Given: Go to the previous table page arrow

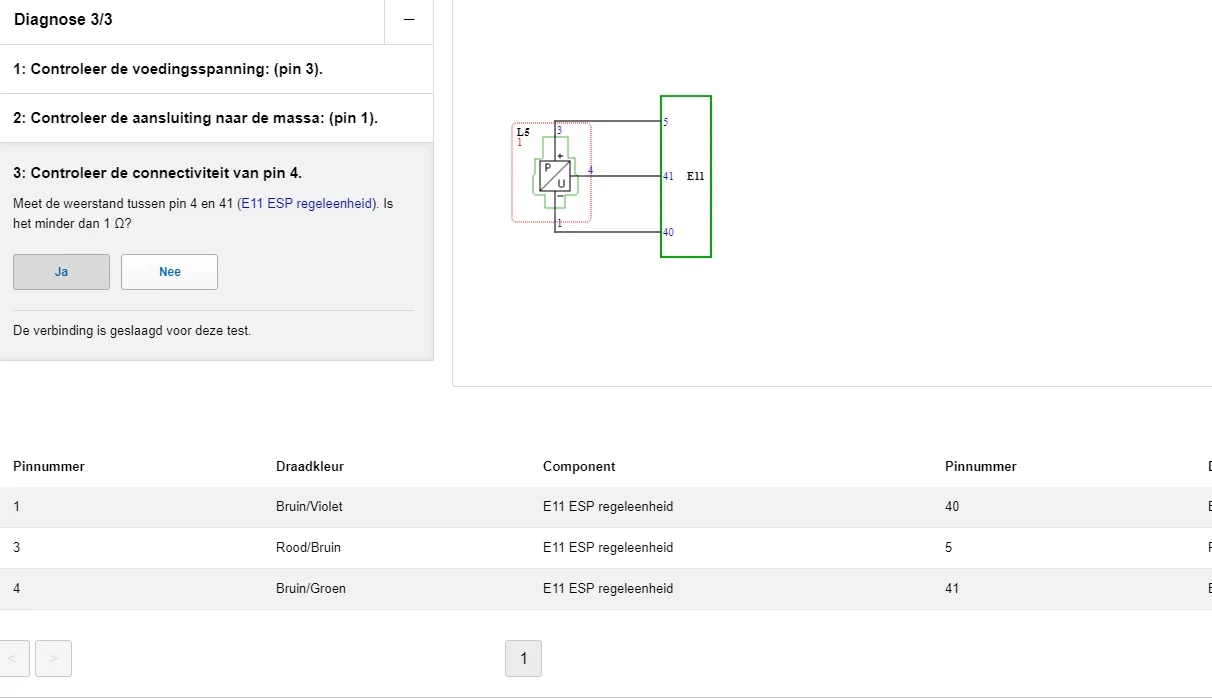Looking at the screenshot, I should [x=13, y=658].
